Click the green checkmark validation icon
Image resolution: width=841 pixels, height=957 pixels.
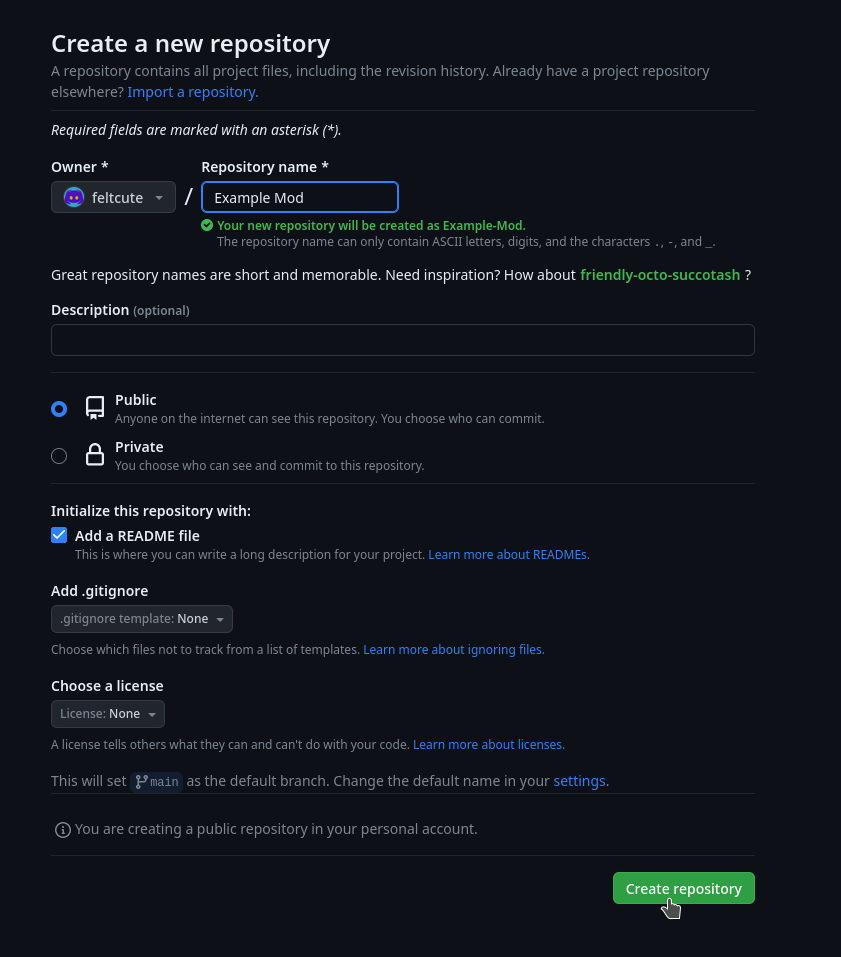[x=207, y=226]
